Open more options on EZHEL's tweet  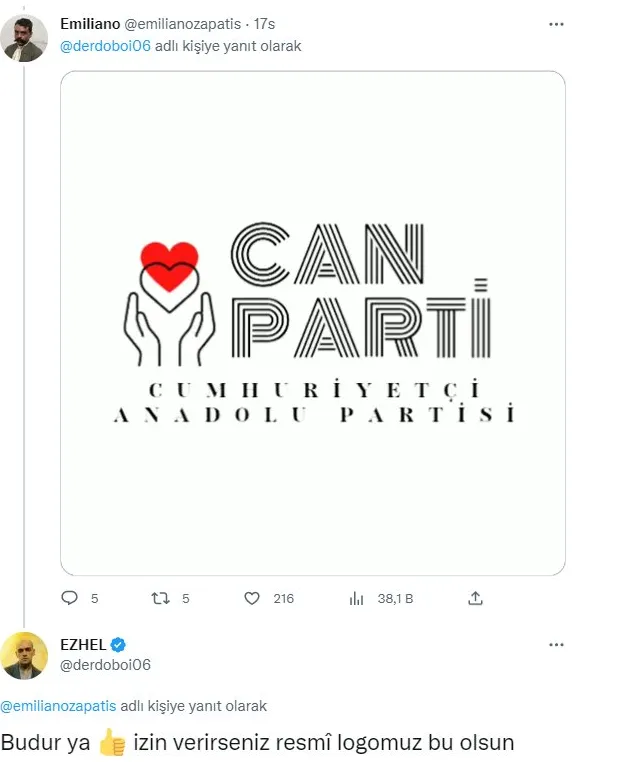tap(556, 645)
